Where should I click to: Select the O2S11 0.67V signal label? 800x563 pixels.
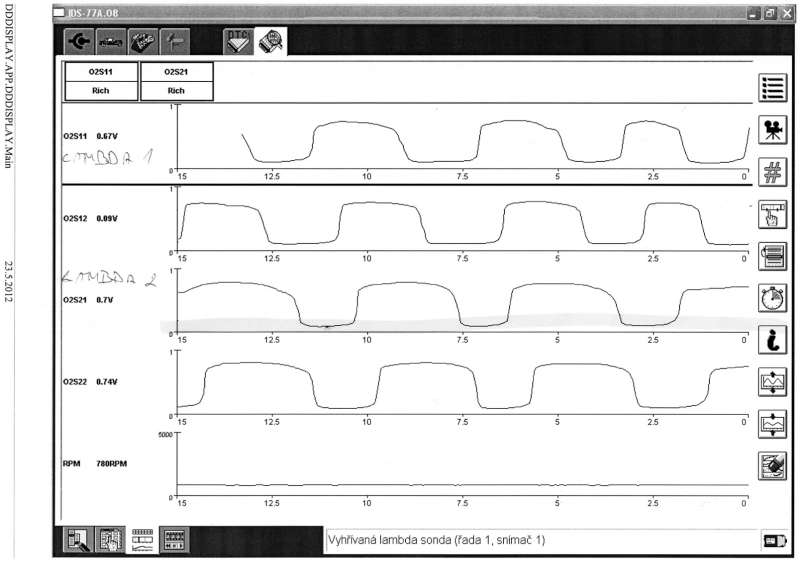(x=90, y=136)
